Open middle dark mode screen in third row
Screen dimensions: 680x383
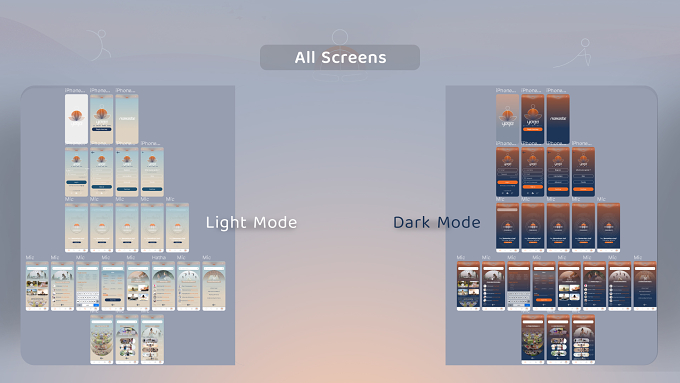coord(558,227)
